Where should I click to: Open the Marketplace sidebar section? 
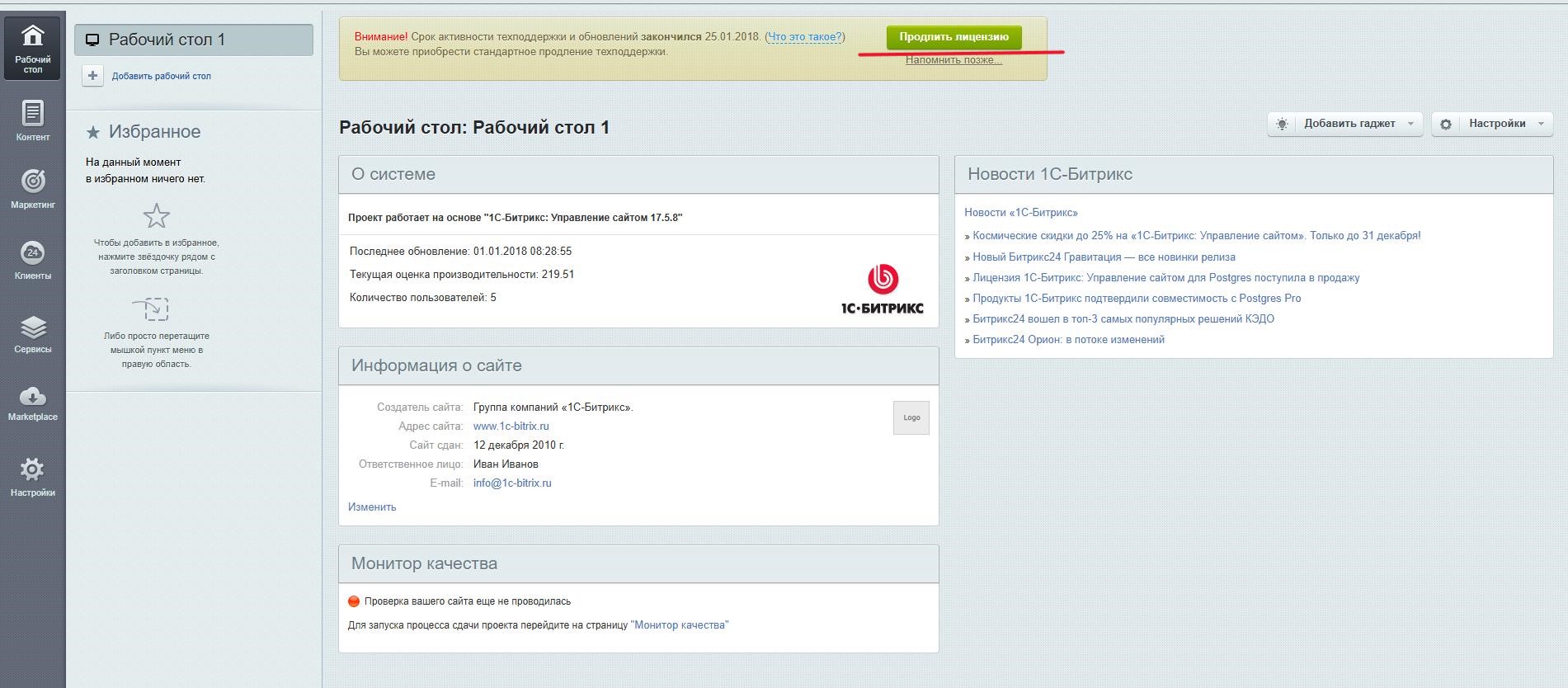coord(32,403)
